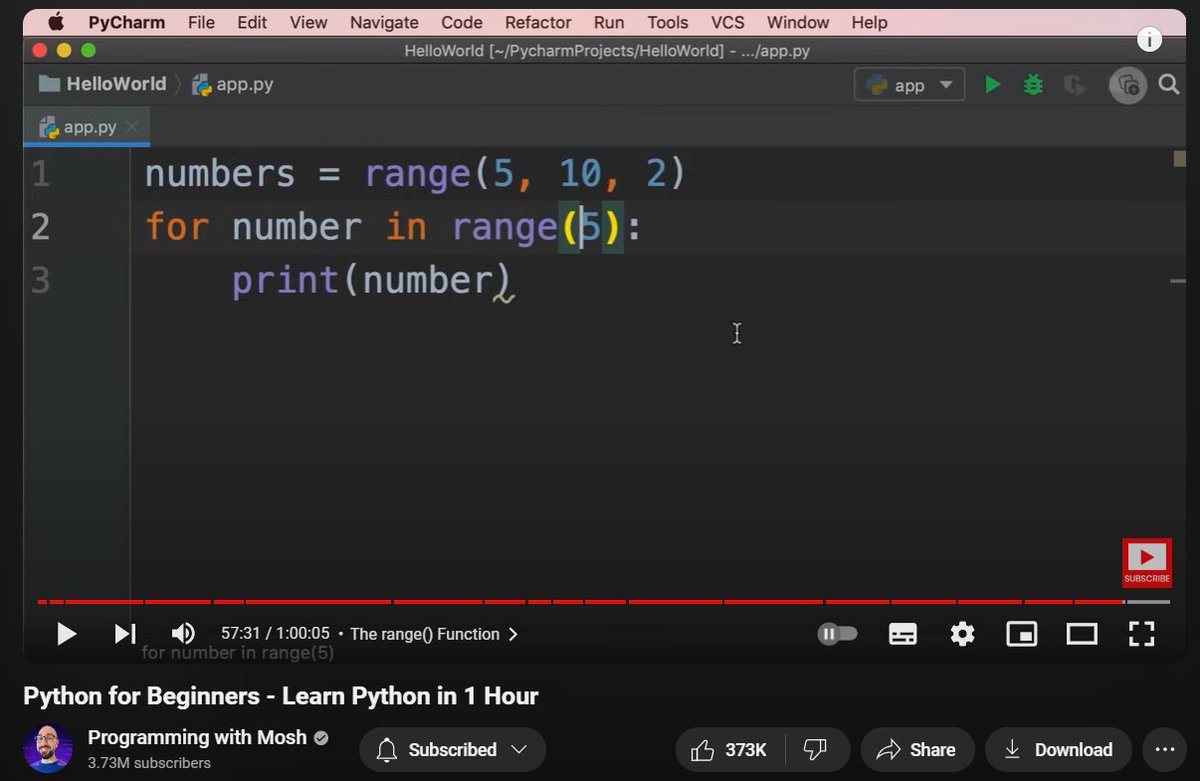Open the View menu
The image size is (1200, 781).
click(308, 22)
